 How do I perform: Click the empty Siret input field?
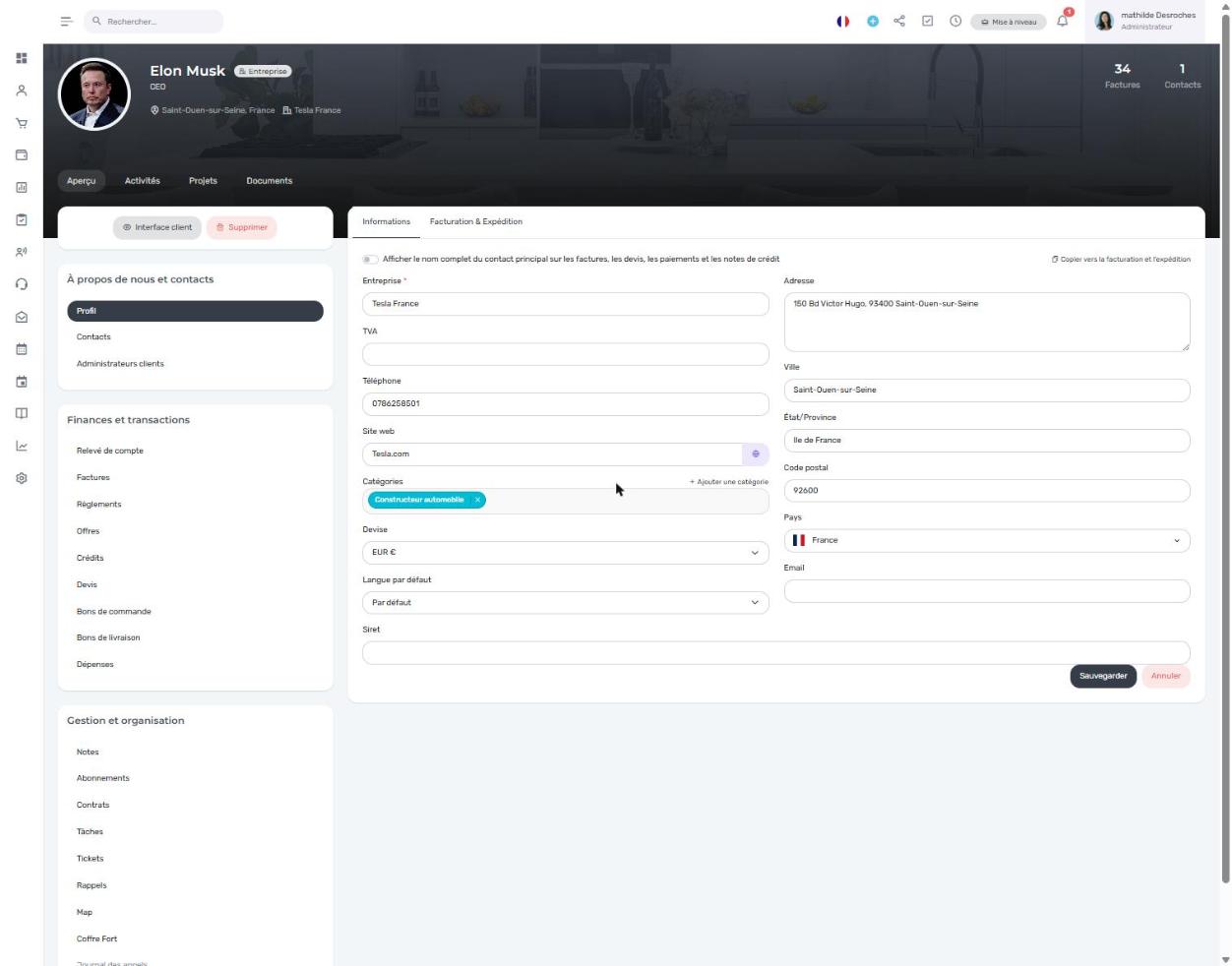click(x=776, y=652)
